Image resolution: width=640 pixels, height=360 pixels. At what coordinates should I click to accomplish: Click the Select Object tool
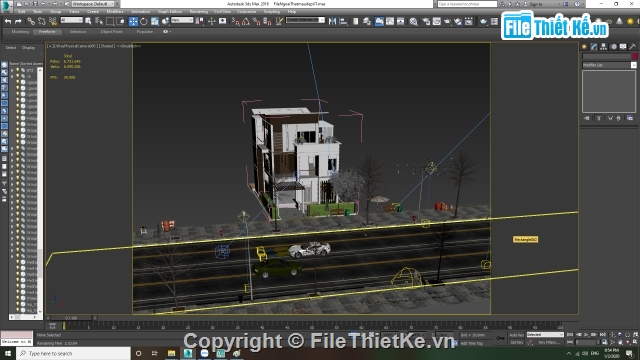click(x=89, y=21)
